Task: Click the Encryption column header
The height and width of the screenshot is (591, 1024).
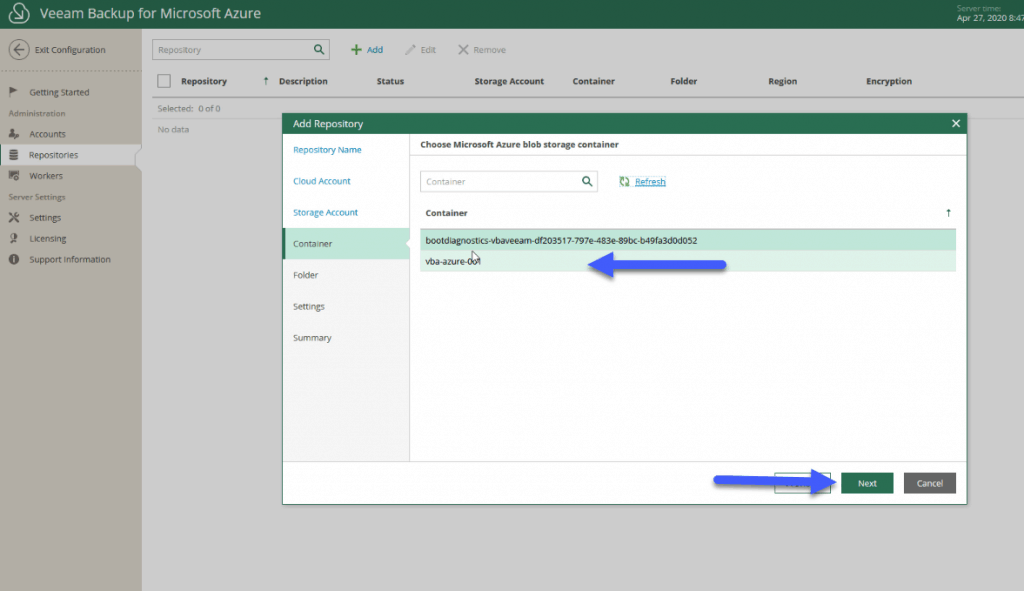Action: [889, 81]
